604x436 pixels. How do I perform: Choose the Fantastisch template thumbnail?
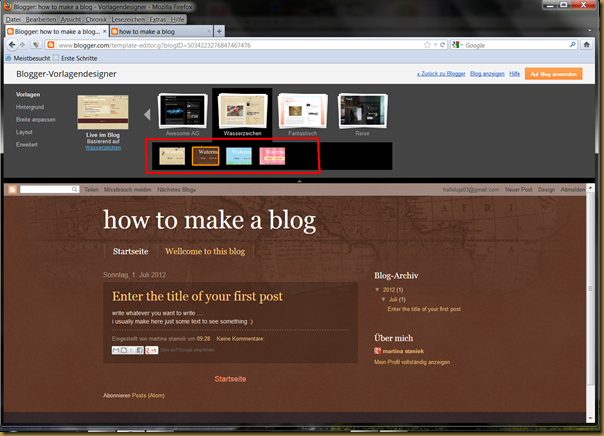point(303,111)
